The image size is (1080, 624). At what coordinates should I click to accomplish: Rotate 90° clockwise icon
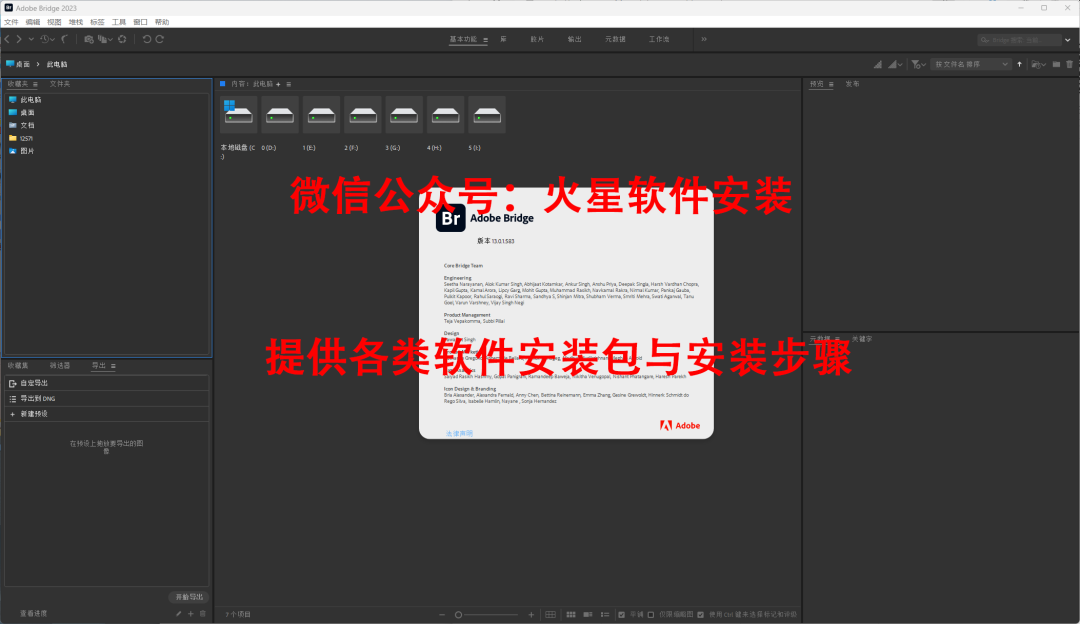160,39
